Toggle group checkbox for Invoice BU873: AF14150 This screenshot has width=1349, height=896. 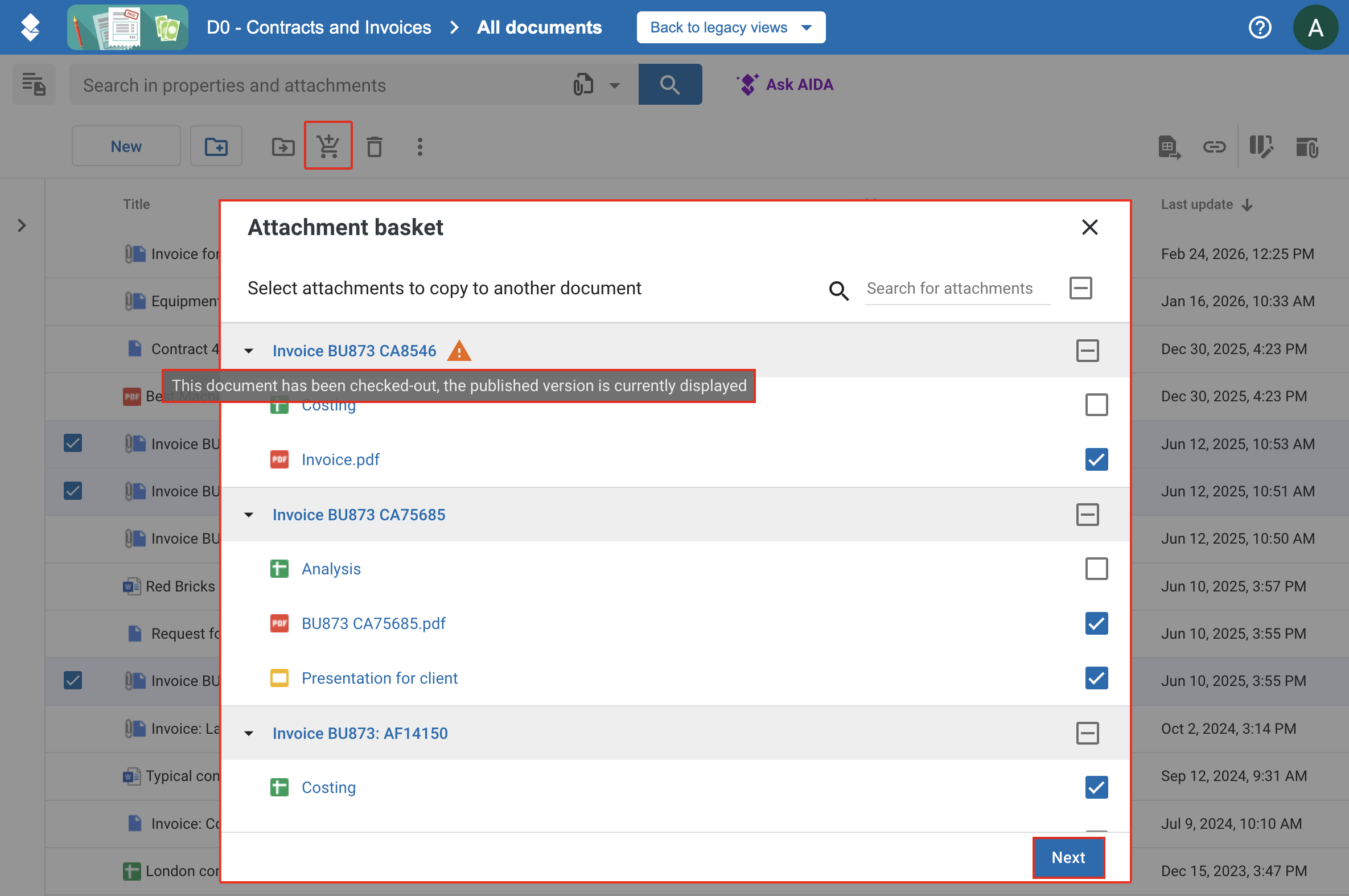1087,734
